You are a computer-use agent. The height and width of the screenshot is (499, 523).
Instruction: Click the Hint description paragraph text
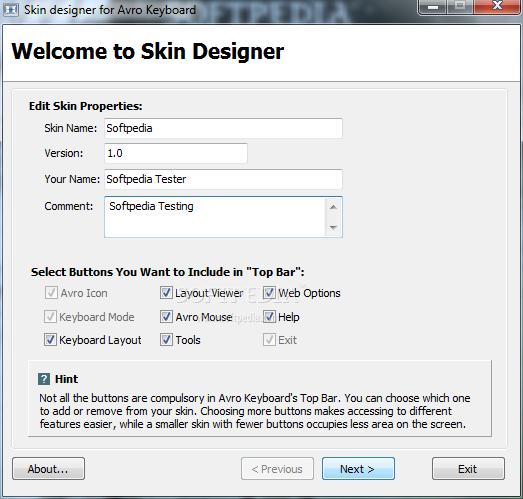[255, 411]
